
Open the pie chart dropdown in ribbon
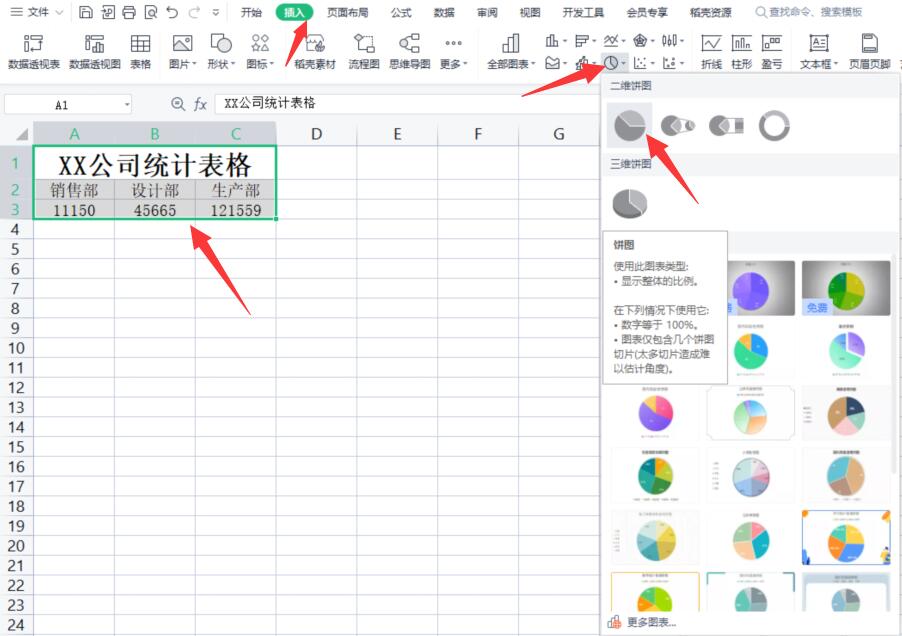click(614, 63)
